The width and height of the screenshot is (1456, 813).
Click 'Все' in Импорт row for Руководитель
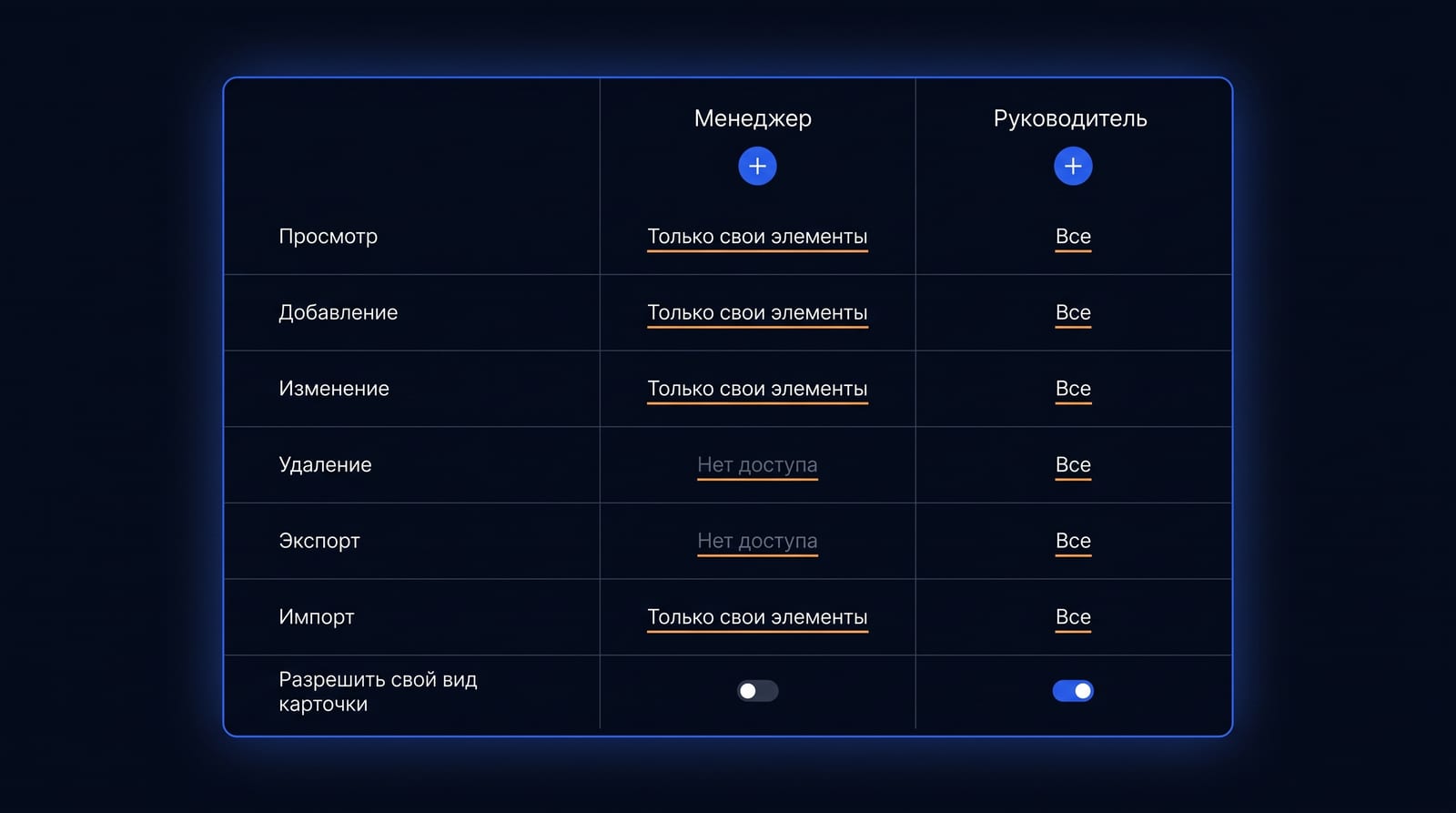tap(1073, 617)
